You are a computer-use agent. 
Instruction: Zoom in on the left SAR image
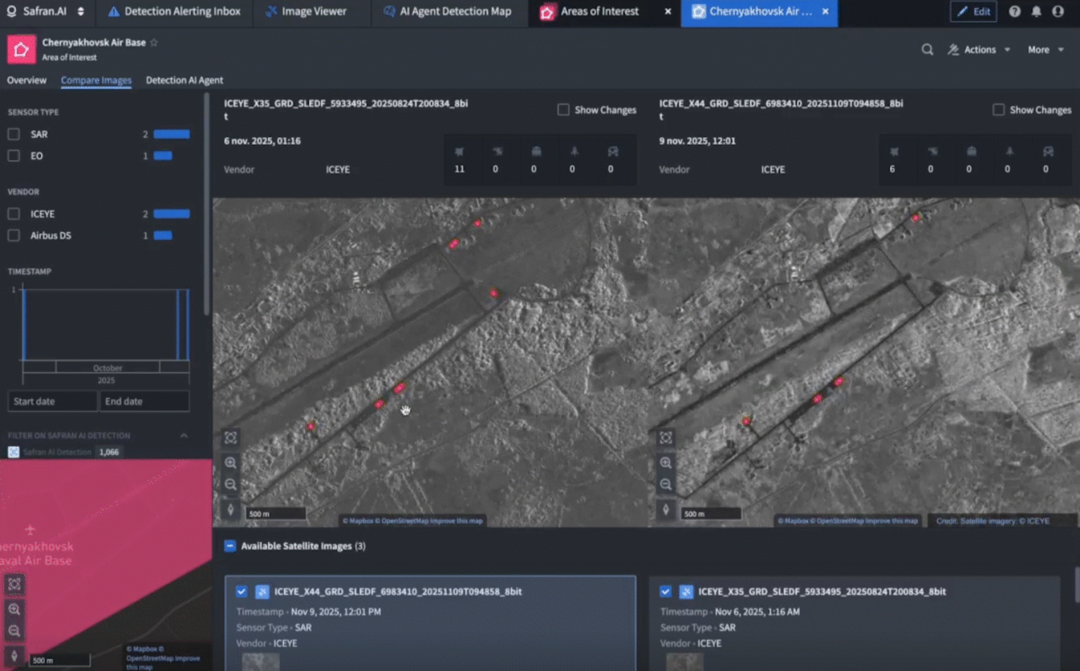point(231,463)
